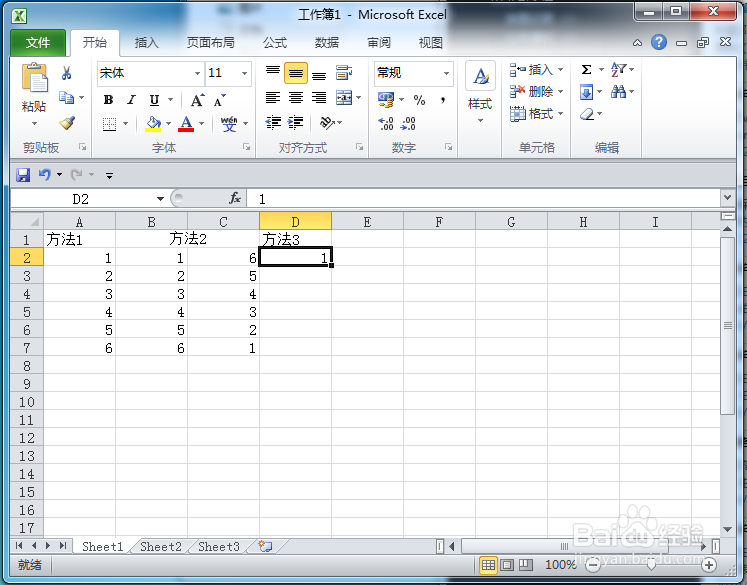Screen dimensions: 747x585
Task: Align text to bottom
Action: pos(319,73)
